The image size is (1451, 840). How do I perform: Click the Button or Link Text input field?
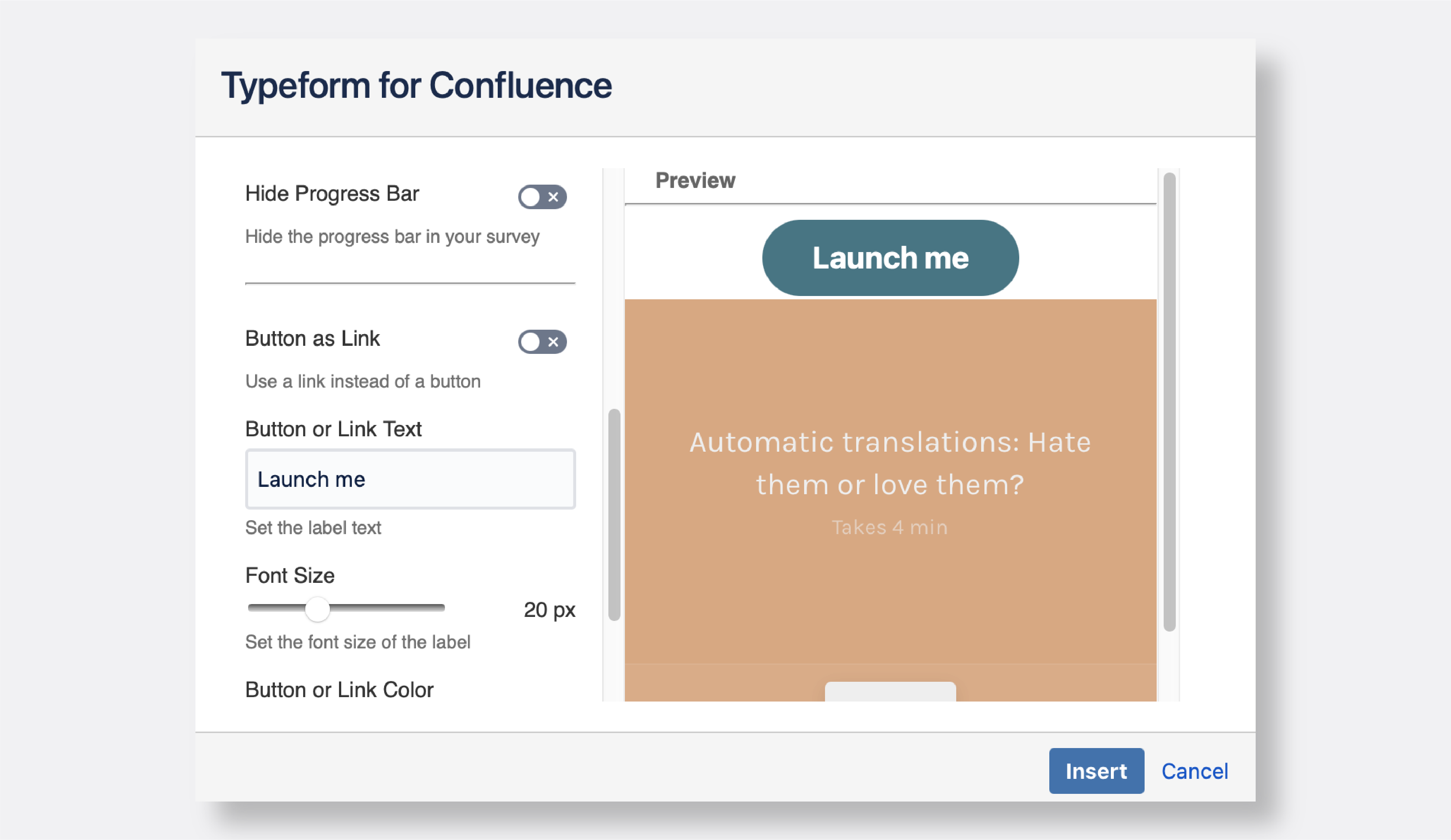(410, 479)
